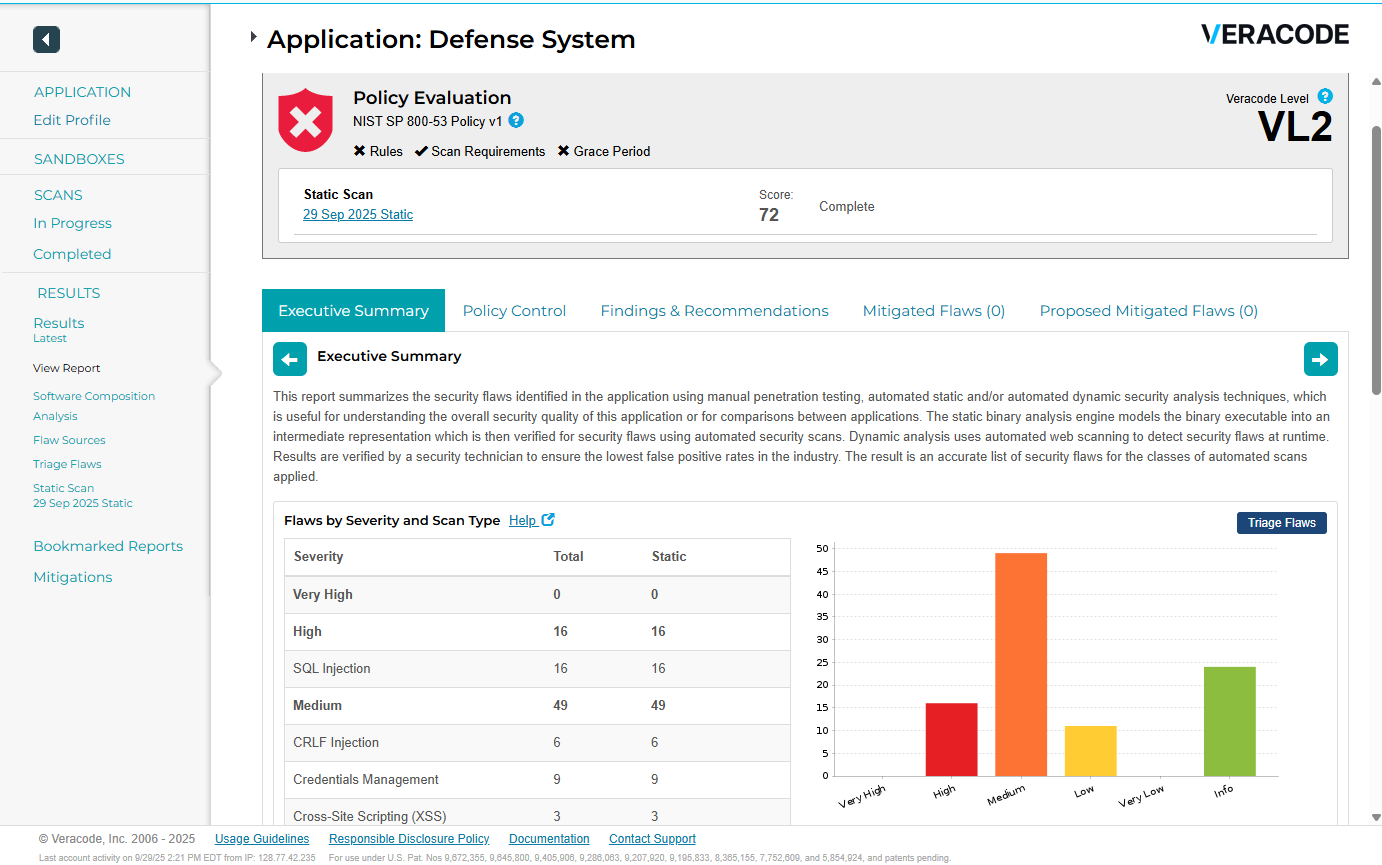Open Contact Support footer link
Screen dimensions: 1382x865
[652, 839]
